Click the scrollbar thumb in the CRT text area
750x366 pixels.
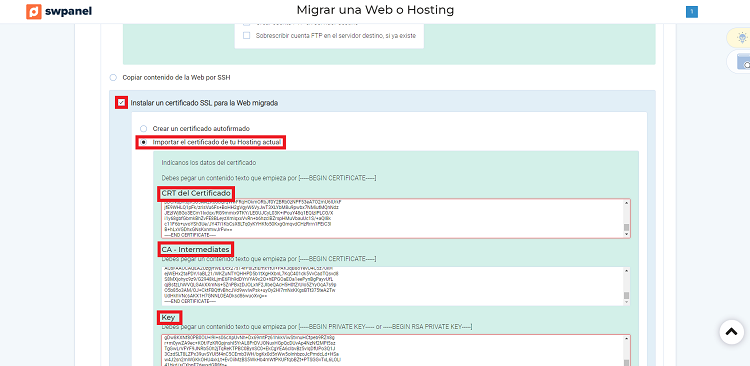627,227
